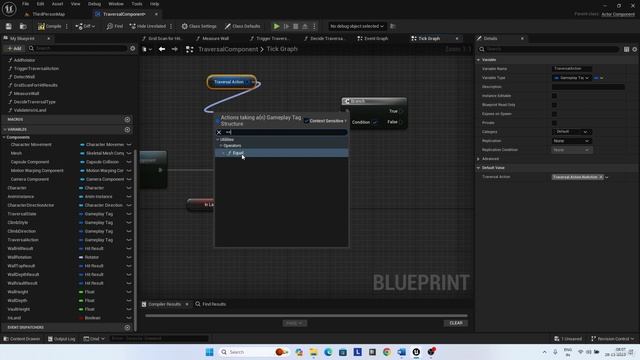640x360 pixels.
Task: Open the Content Drawer
Action: pos(22,339)
